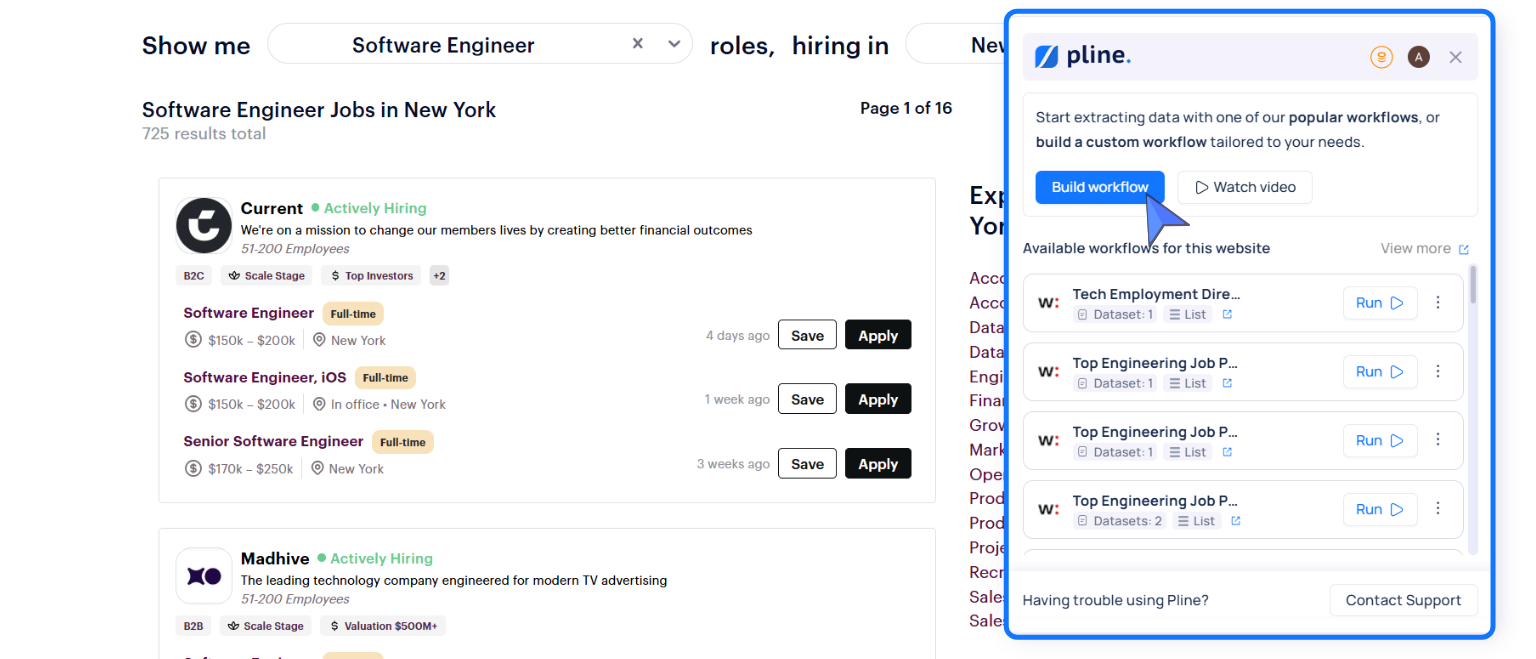Open external link icon on Datasets: 2 workflow
The height and width of the screenshot is (659, 1536).
tap(1236, 521)
